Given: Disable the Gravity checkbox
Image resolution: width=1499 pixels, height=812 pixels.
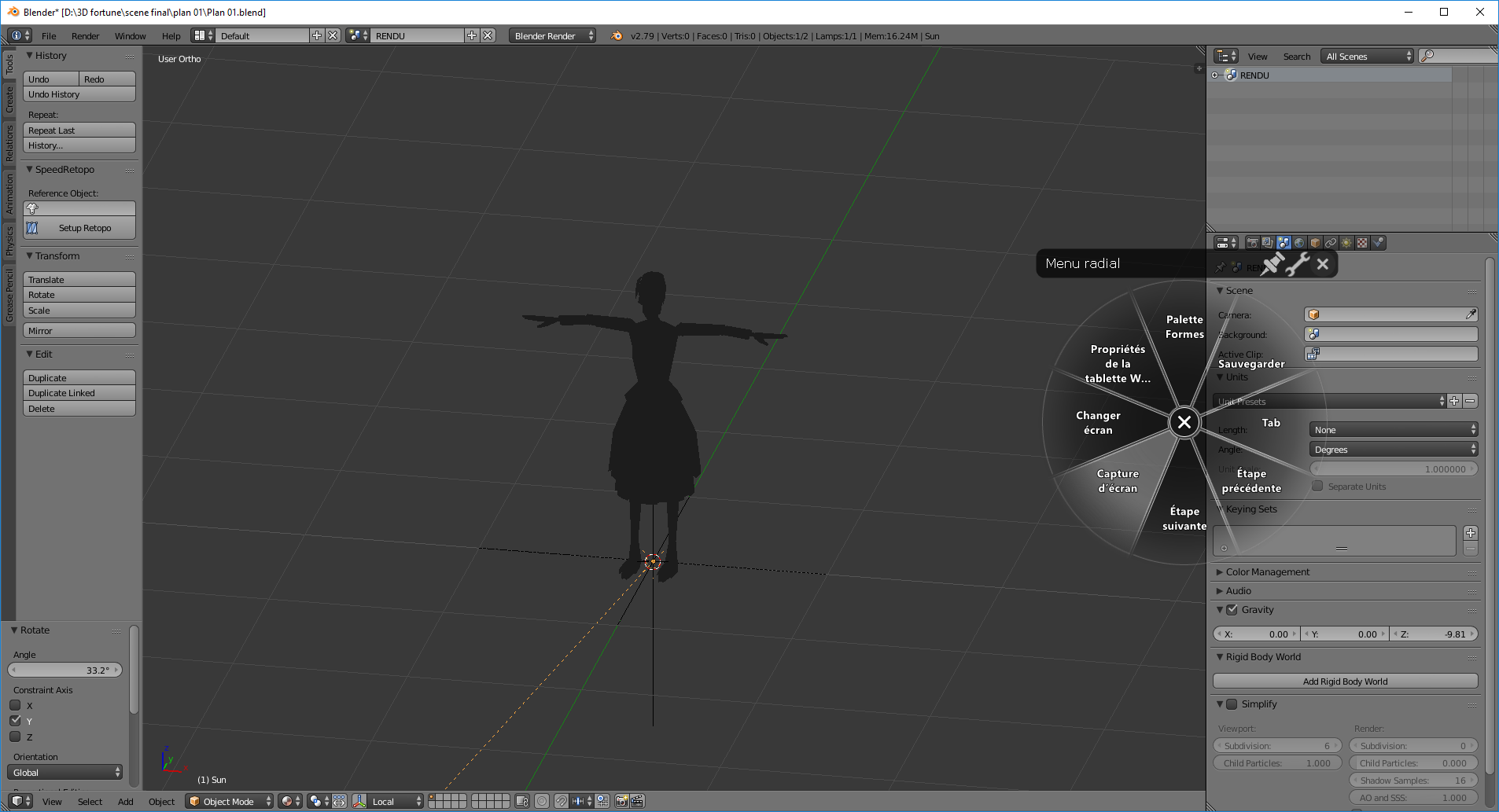Looking at the screenshot, I should coord(1232,609).
